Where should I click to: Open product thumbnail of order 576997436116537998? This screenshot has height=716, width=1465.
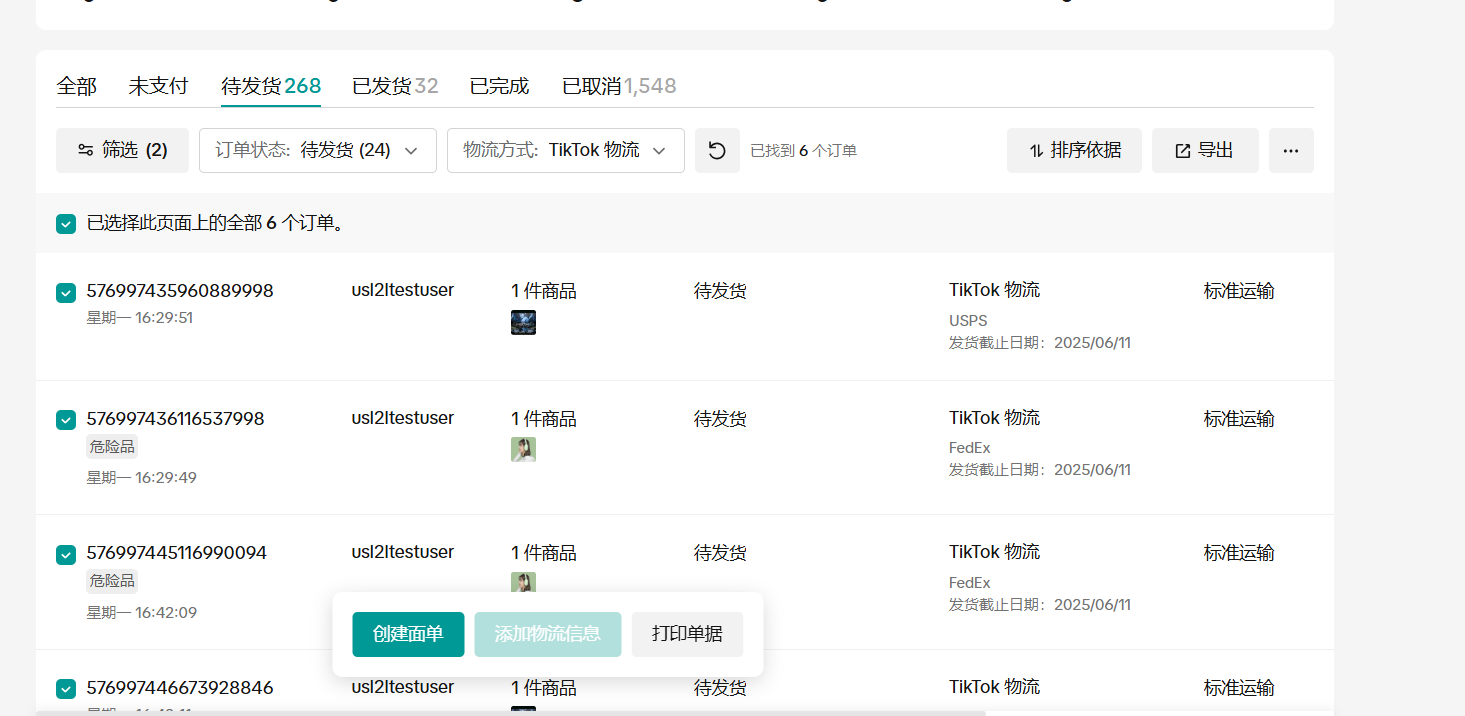[523, 449]
